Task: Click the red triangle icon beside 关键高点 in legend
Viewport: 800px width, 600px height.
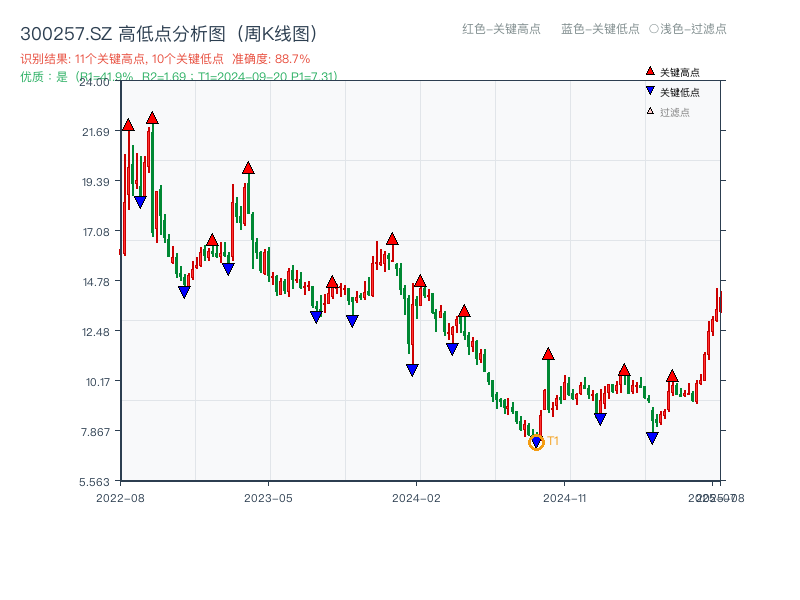Action: pos(650,71)
